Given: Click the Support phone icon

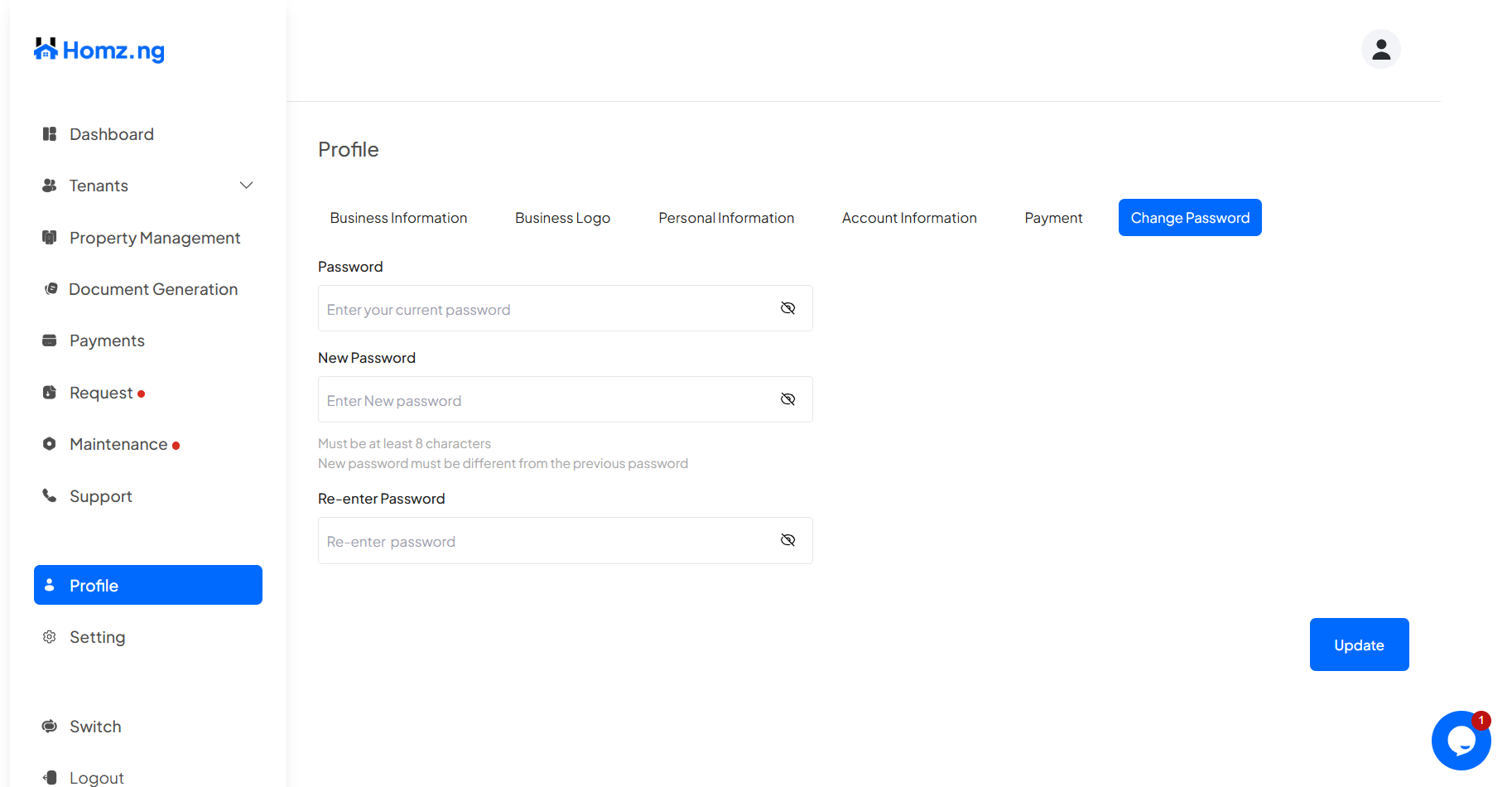Looking at the screenshot, I should [x=50, y=495].
